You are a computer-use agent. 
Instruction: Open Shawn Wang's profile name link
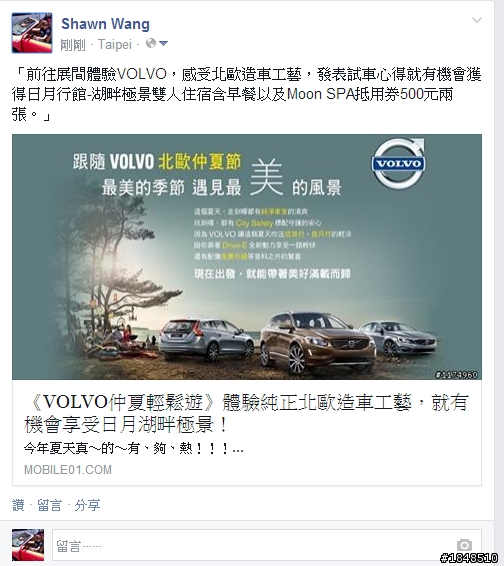pyautogui.click(x=105, y=24)
